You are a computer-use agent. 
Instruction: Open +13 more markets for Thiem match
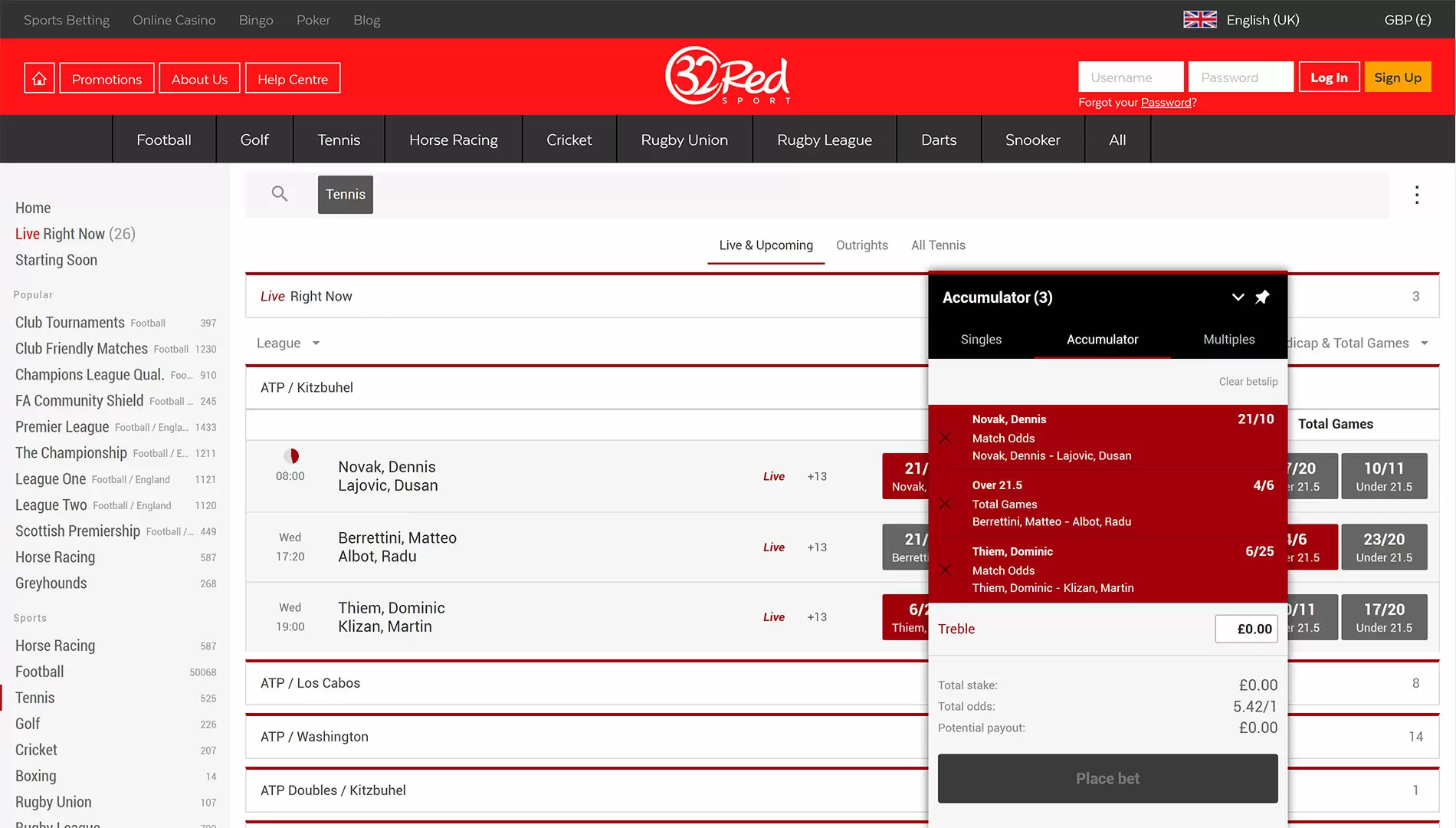click(817, 616)
